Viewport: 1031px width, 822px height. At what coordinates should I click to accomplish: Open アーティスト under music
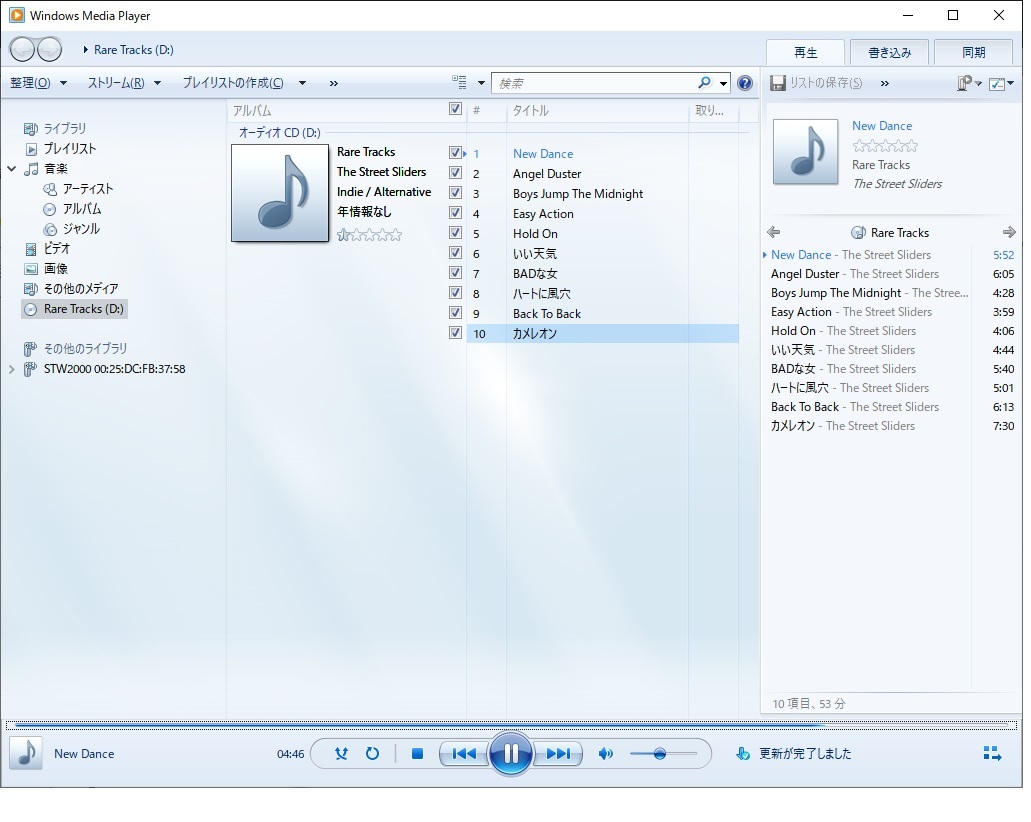(88, 189)
